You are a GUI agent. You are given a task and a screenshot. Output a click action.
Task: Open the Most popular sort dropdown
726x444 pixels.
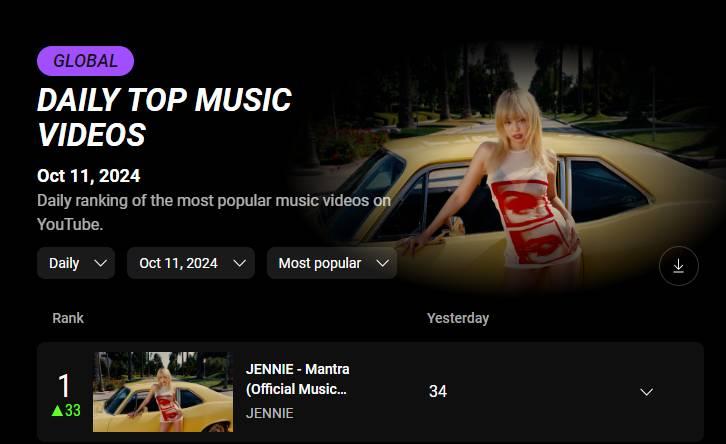tap(332, 263)
